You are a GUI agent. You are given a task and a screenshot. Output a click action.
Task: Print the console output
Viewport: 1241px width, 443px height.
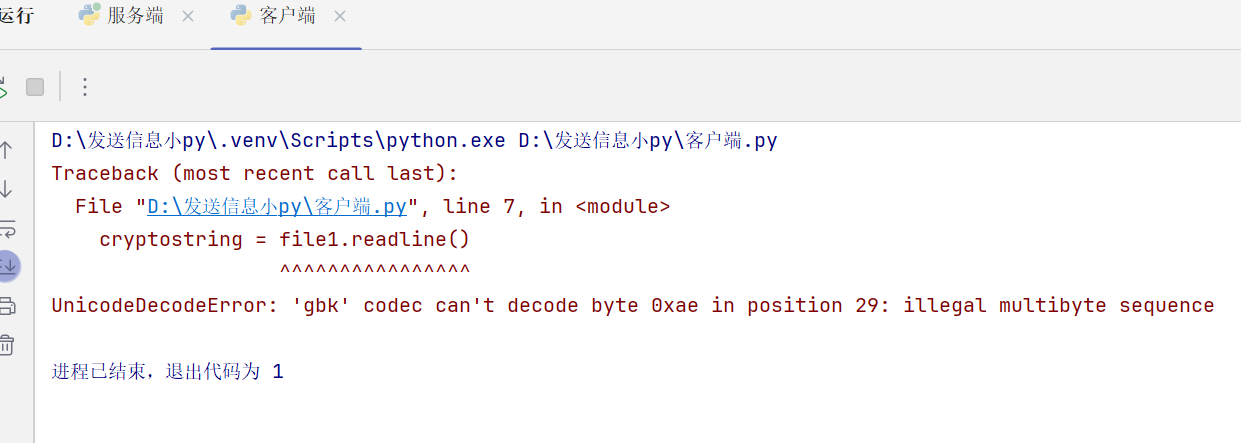pyautogui.click(x=6, y=306)
